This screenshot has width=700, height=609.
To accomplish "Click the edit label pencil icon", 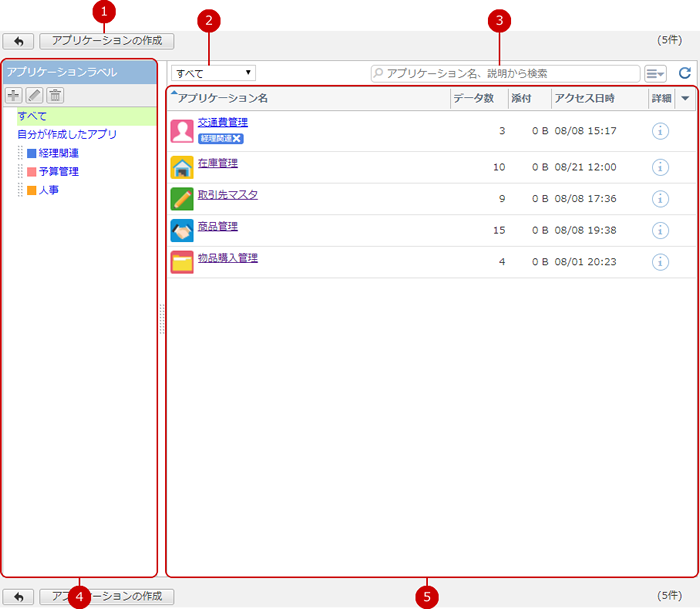I will tap(35, 95).
